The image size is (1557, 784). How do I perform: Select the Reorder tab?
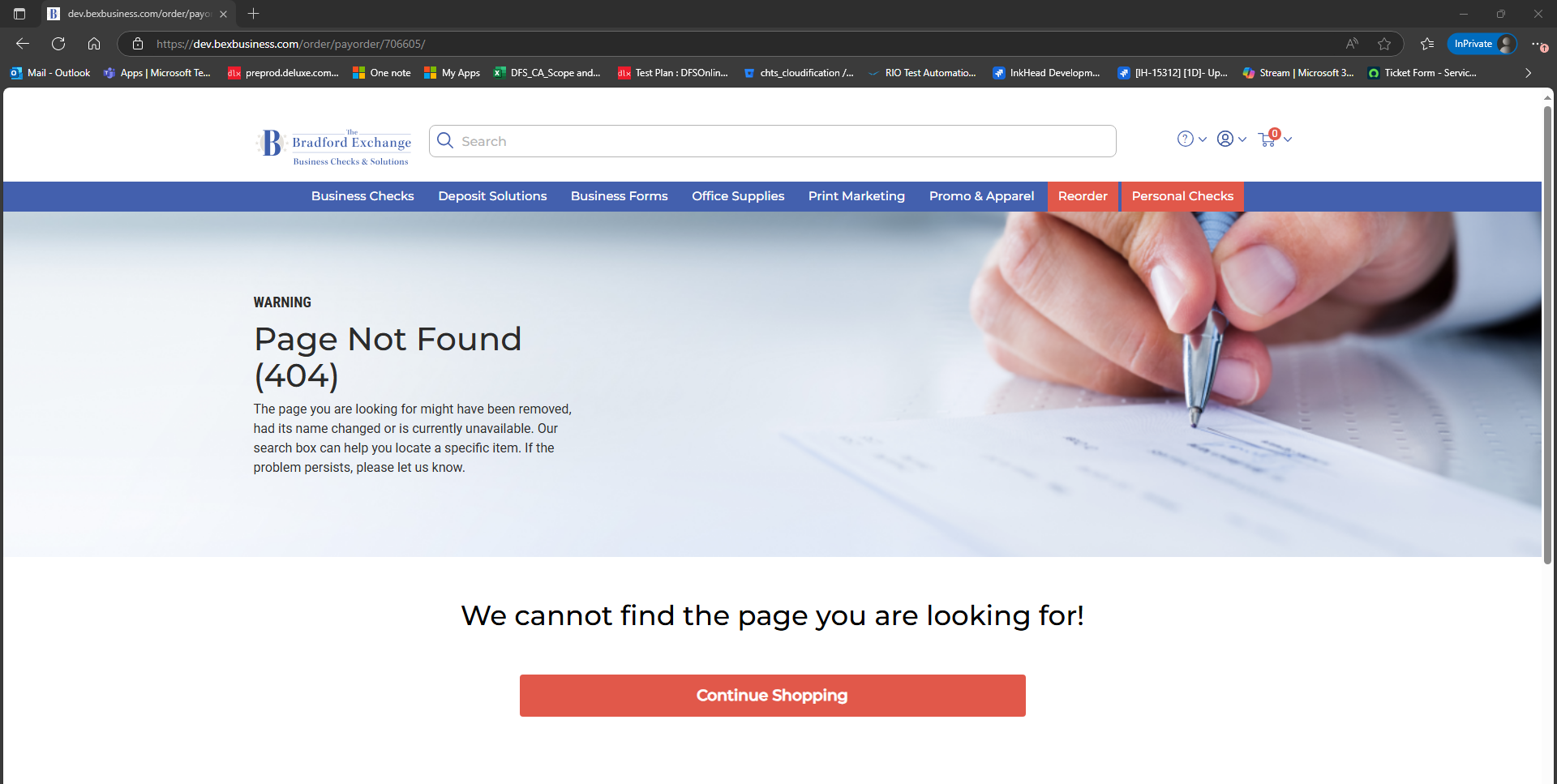(x=1083, y=196)
